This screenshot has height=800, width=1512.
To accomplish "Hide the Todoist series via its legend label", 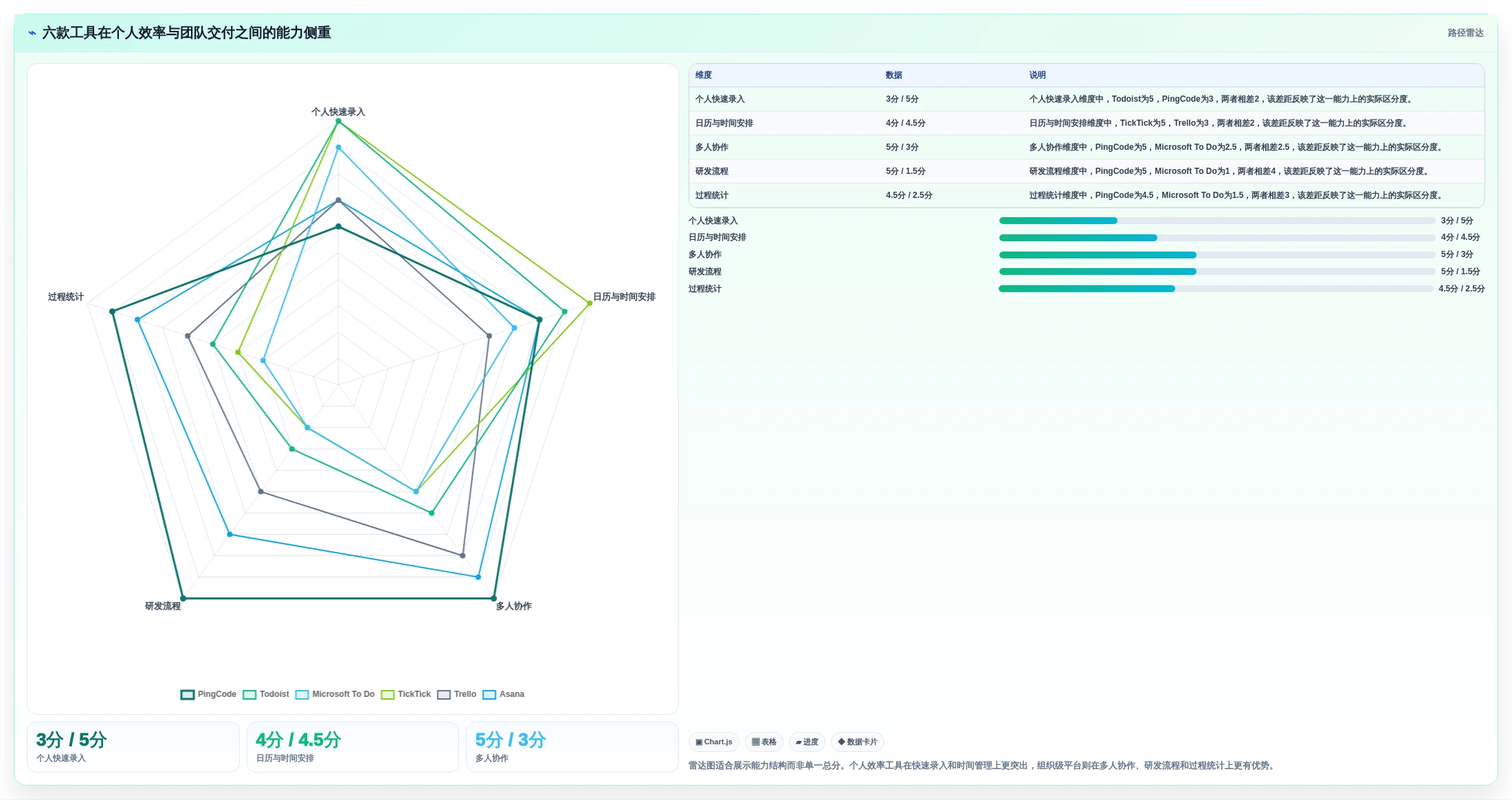I will point(274,694).
